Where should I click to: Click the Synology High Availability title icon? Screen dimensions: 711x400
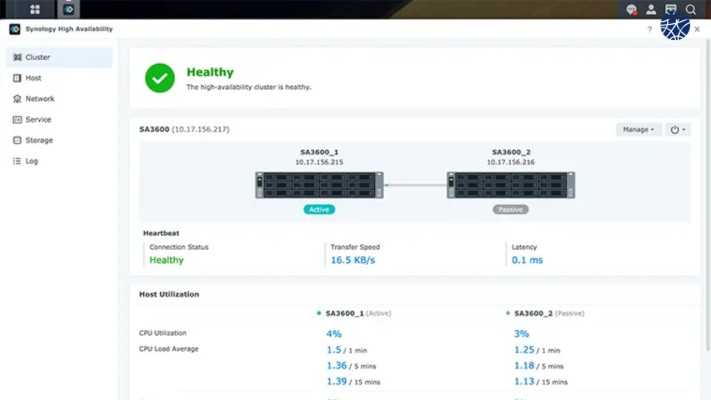15,29
